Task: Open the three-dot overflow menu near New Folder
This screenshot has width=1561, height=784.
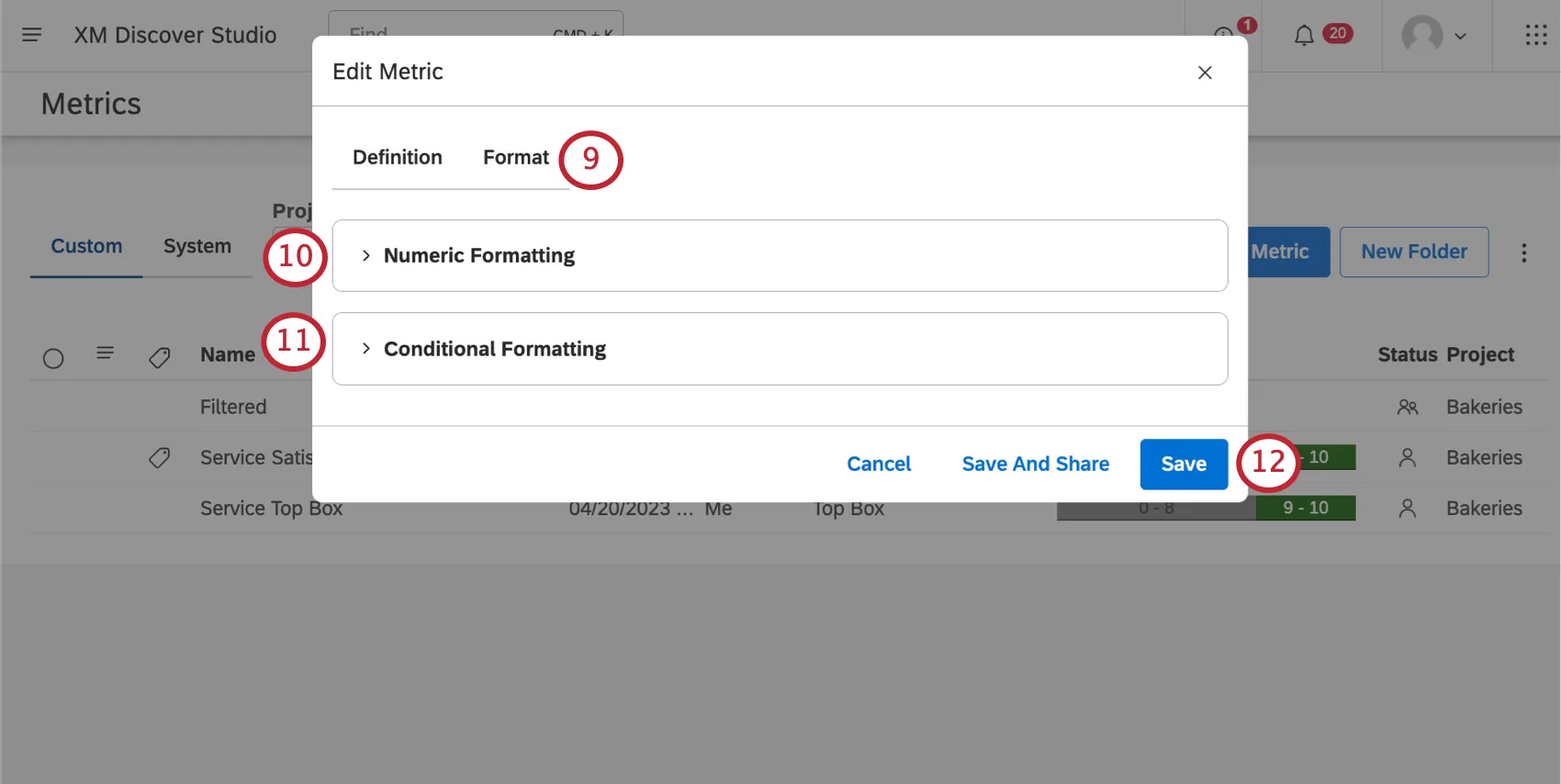Action: tap(1524, 252)
